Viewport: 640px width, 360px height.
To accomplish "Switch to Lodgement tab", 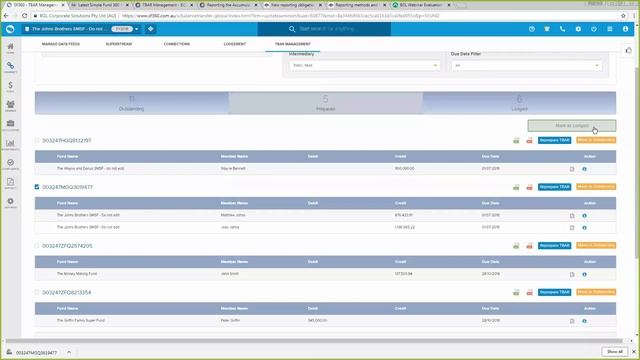I will click(235, 44).
